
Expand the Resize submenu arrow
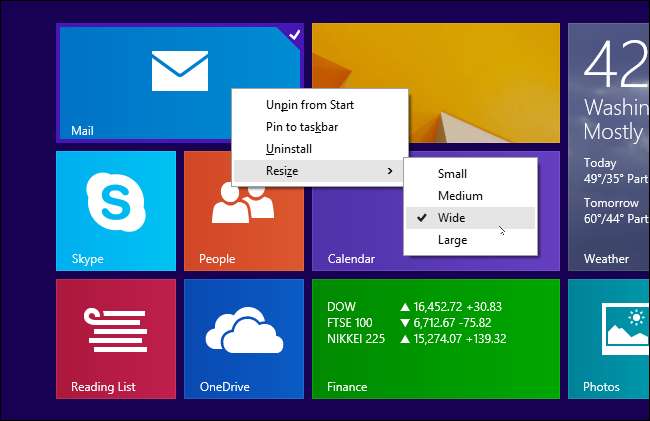(389, 171)
